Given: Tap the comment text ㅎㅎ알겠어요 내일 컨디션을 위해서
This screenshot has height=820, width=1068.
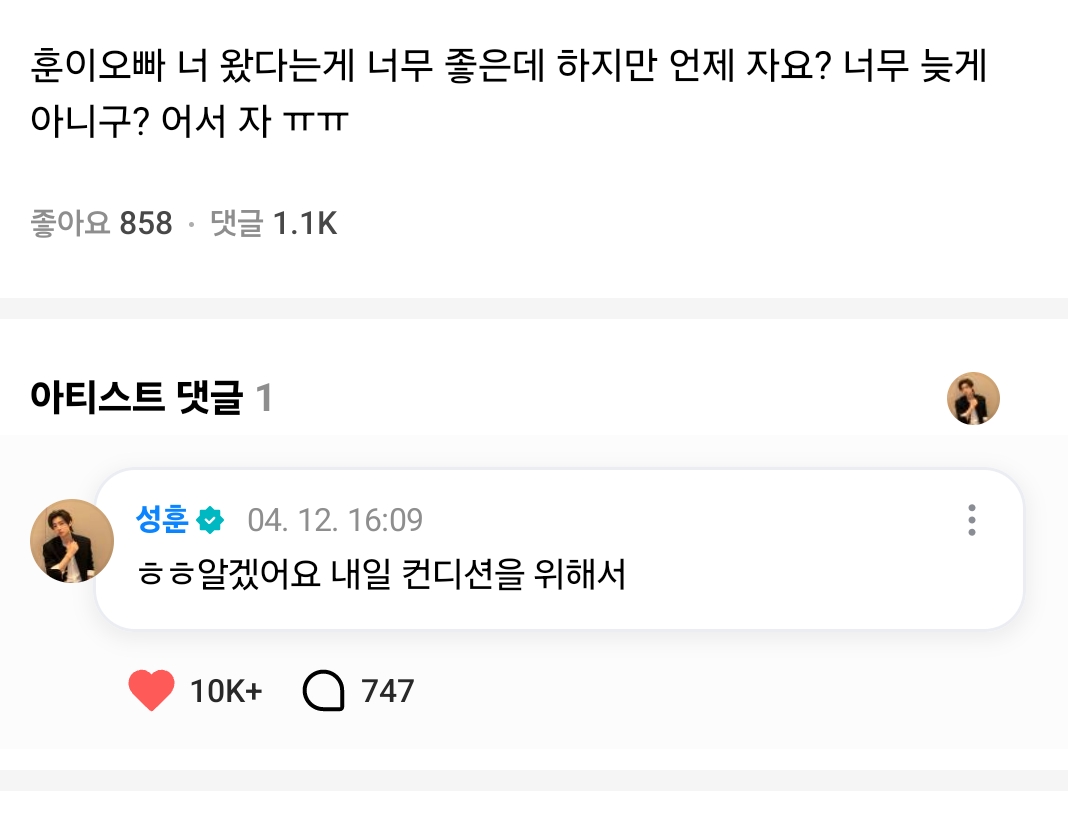Looking at the screenshot, I should (380, 576).
